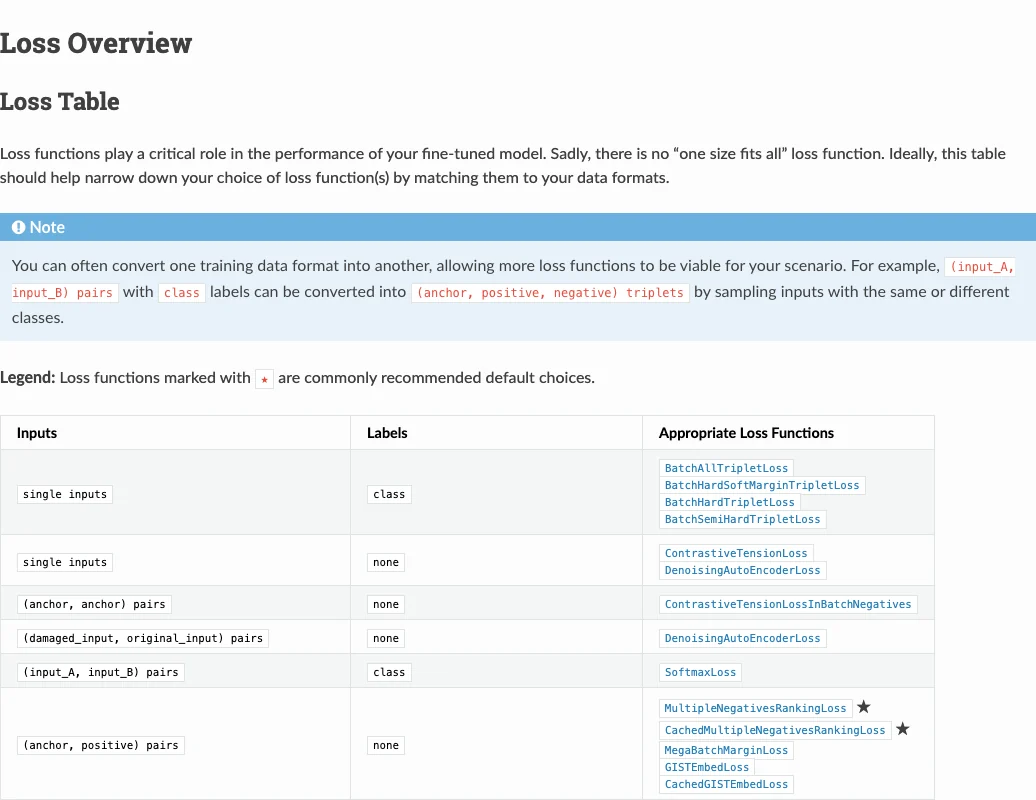Open the MultipleNegativesRankingLoss link

click(x=755, y=708)
